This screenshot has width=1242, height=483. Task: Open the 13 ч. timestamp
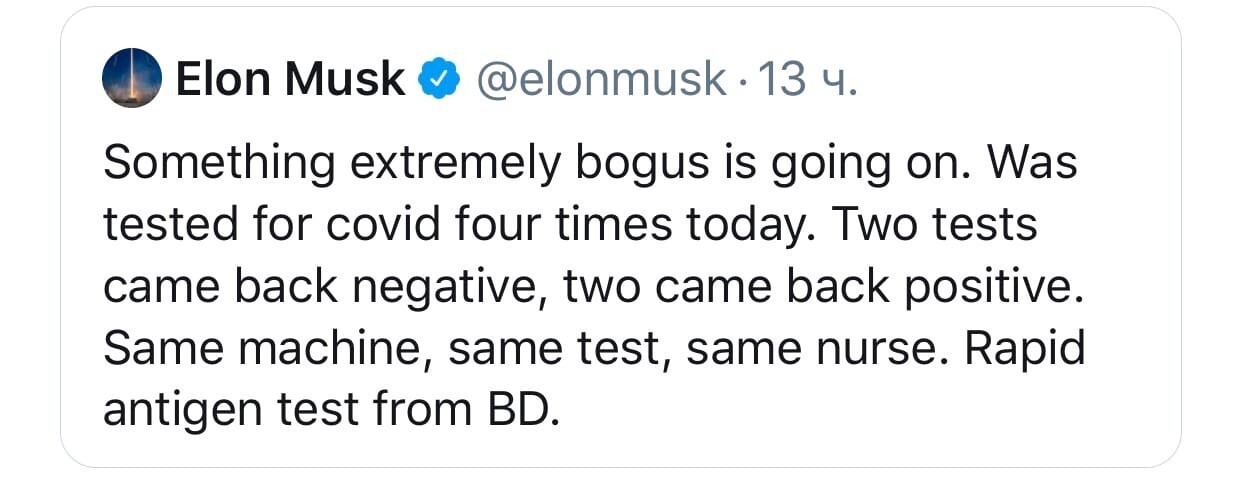pos(808,79)
